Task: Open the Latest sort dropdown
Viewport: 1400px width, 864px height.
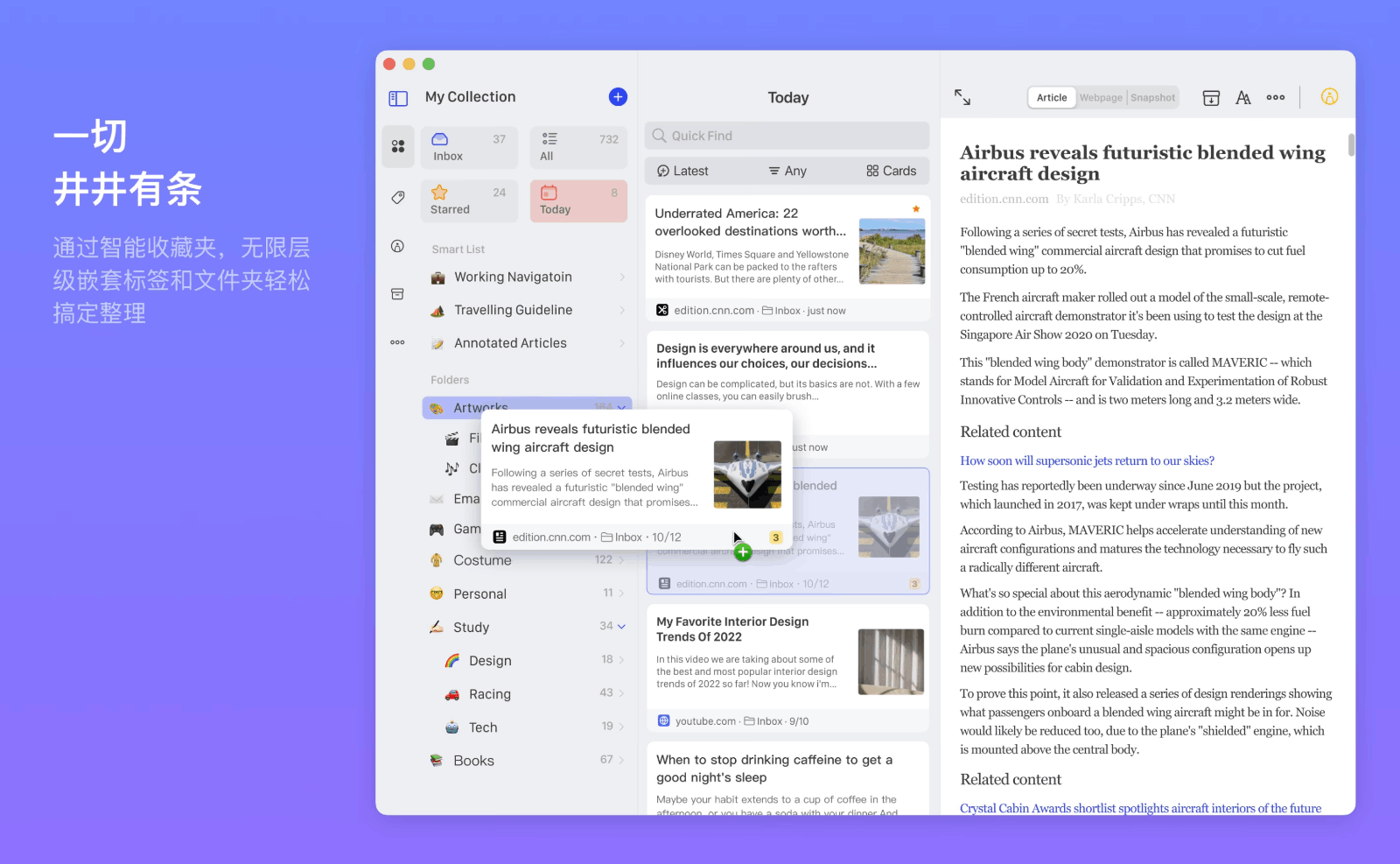Action: 683,172
